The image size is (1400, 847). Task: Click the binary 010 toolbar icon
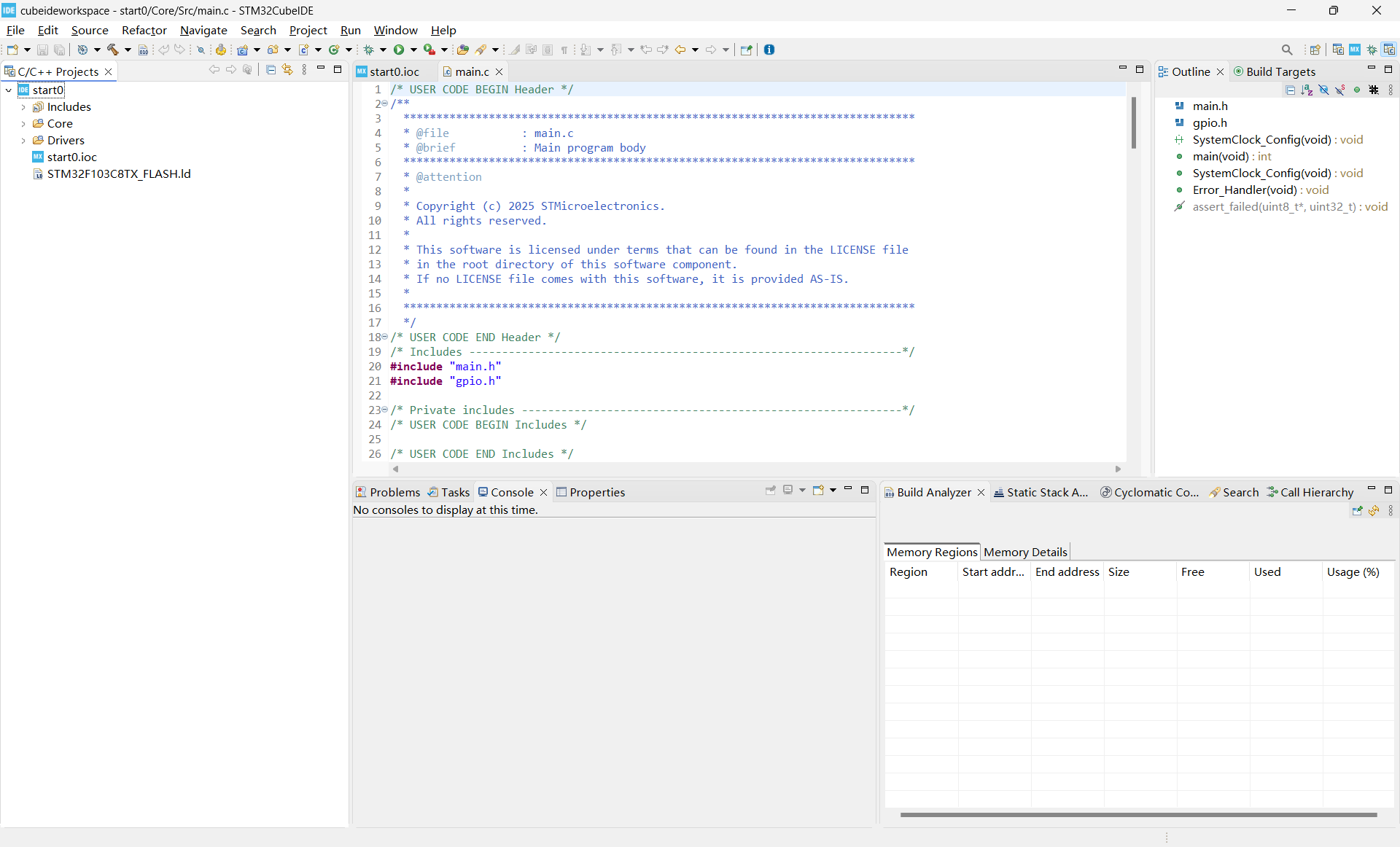coord(144,50)
